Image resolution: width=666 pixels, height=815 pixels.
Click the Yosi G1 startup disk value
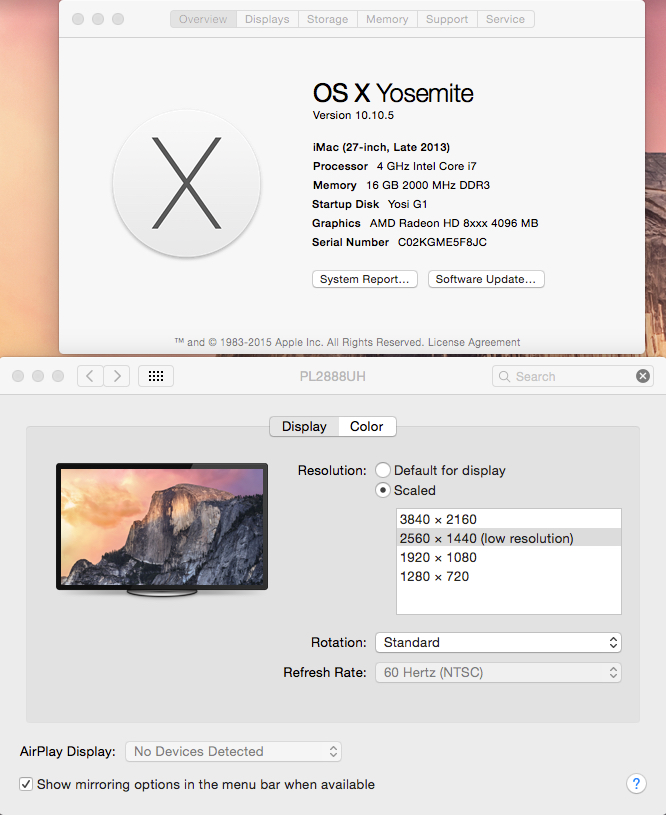coord(407,204)
